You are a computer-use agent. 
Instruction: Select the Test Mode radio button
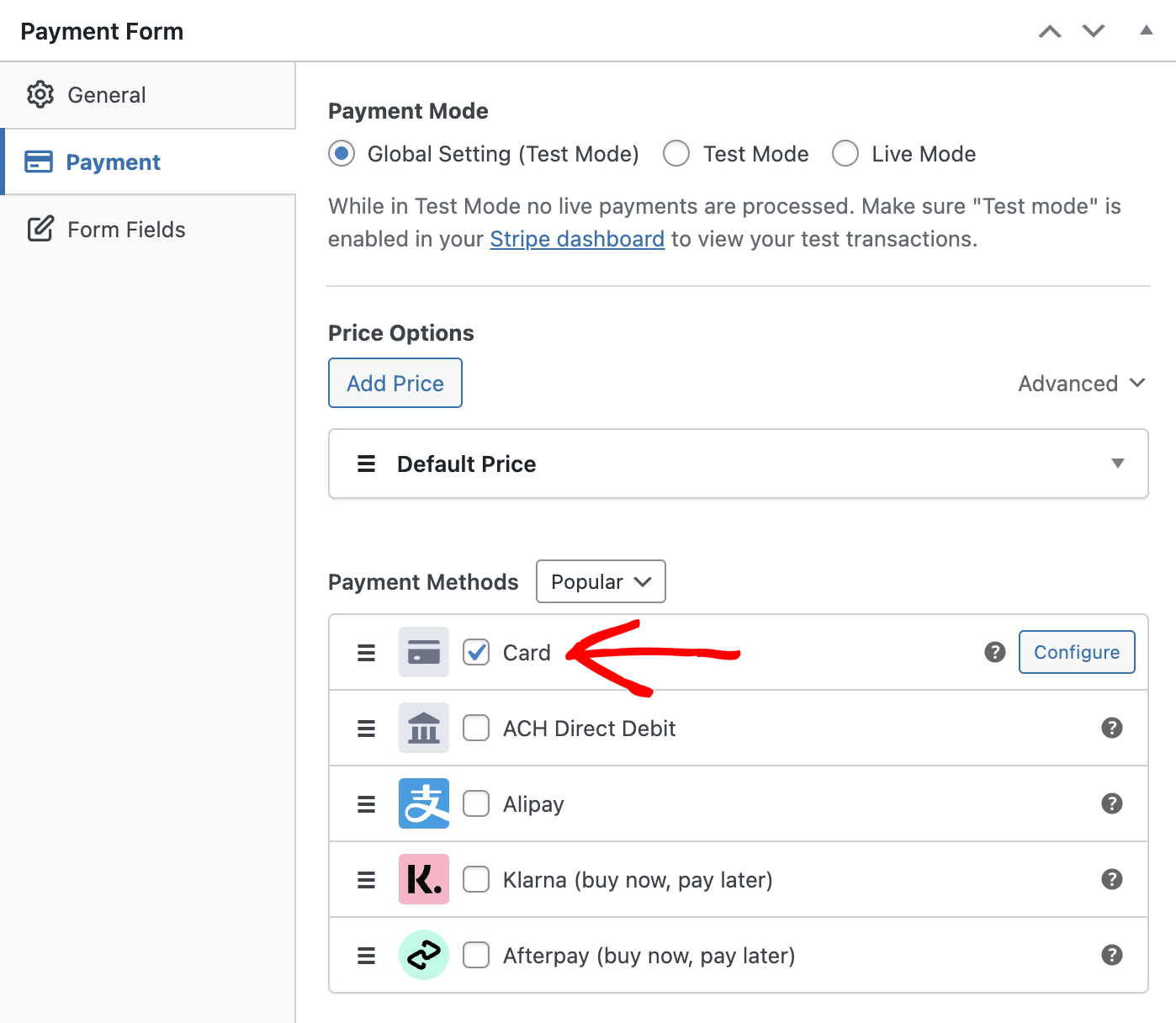tap(676, 154)
